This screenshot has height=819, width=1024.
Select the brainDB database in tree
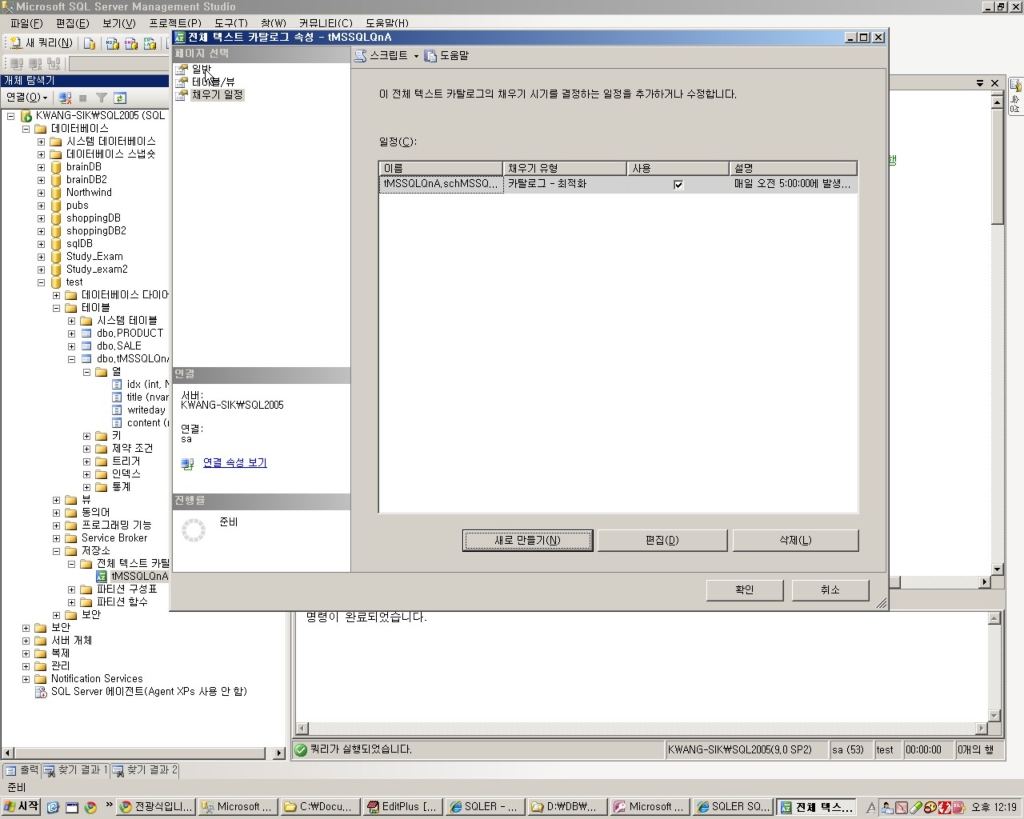(84, 167)
